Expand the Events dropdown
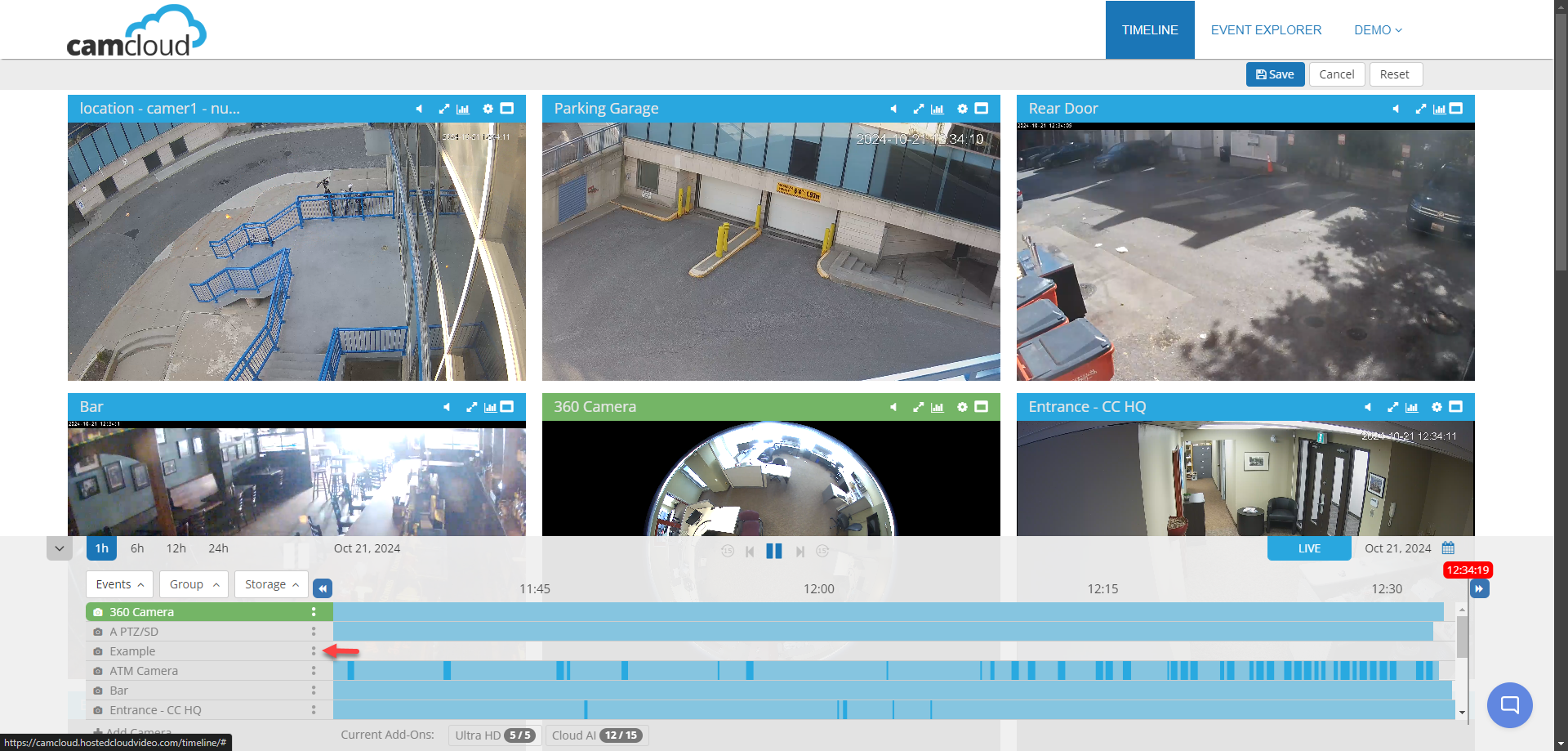The width and height of the screenshot is (1568, 751). [x=119, y=584]
